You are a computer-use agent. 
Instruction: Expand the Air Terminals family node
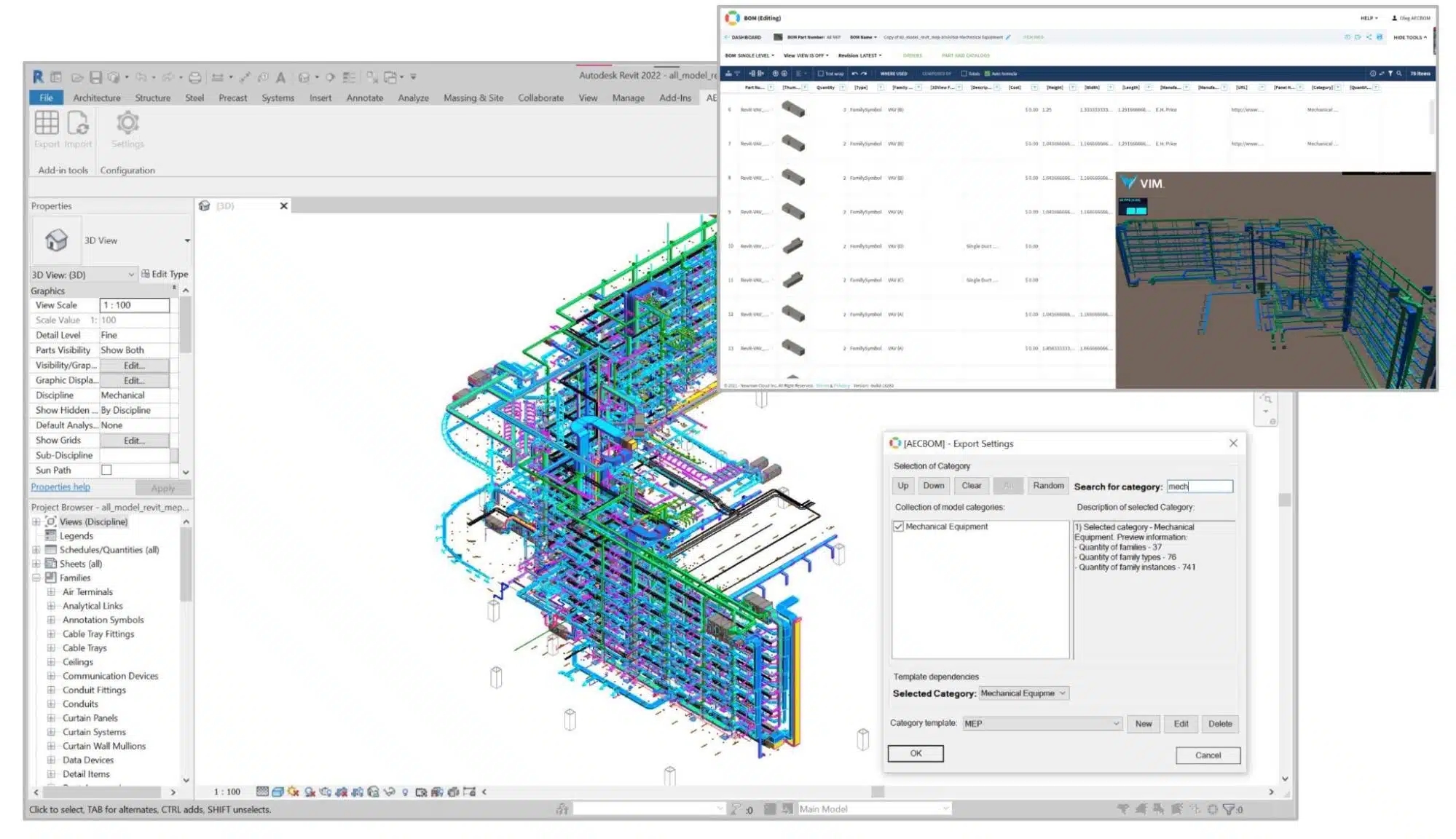51,592
